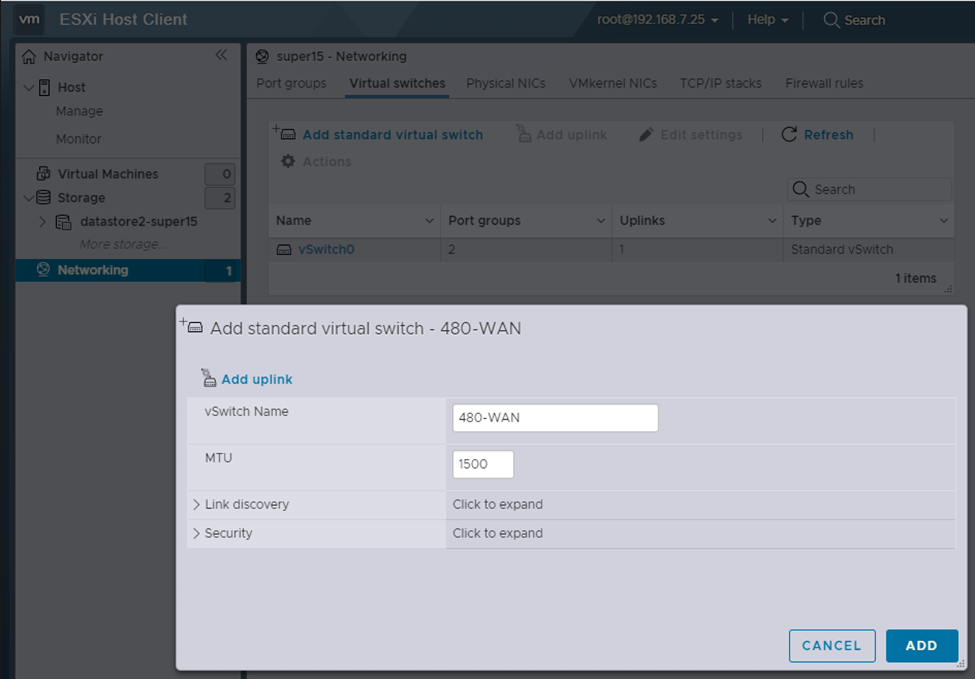This screenshot has height=679, width=975.
Task: Click the More storage... entry
Action: [124, 244]
